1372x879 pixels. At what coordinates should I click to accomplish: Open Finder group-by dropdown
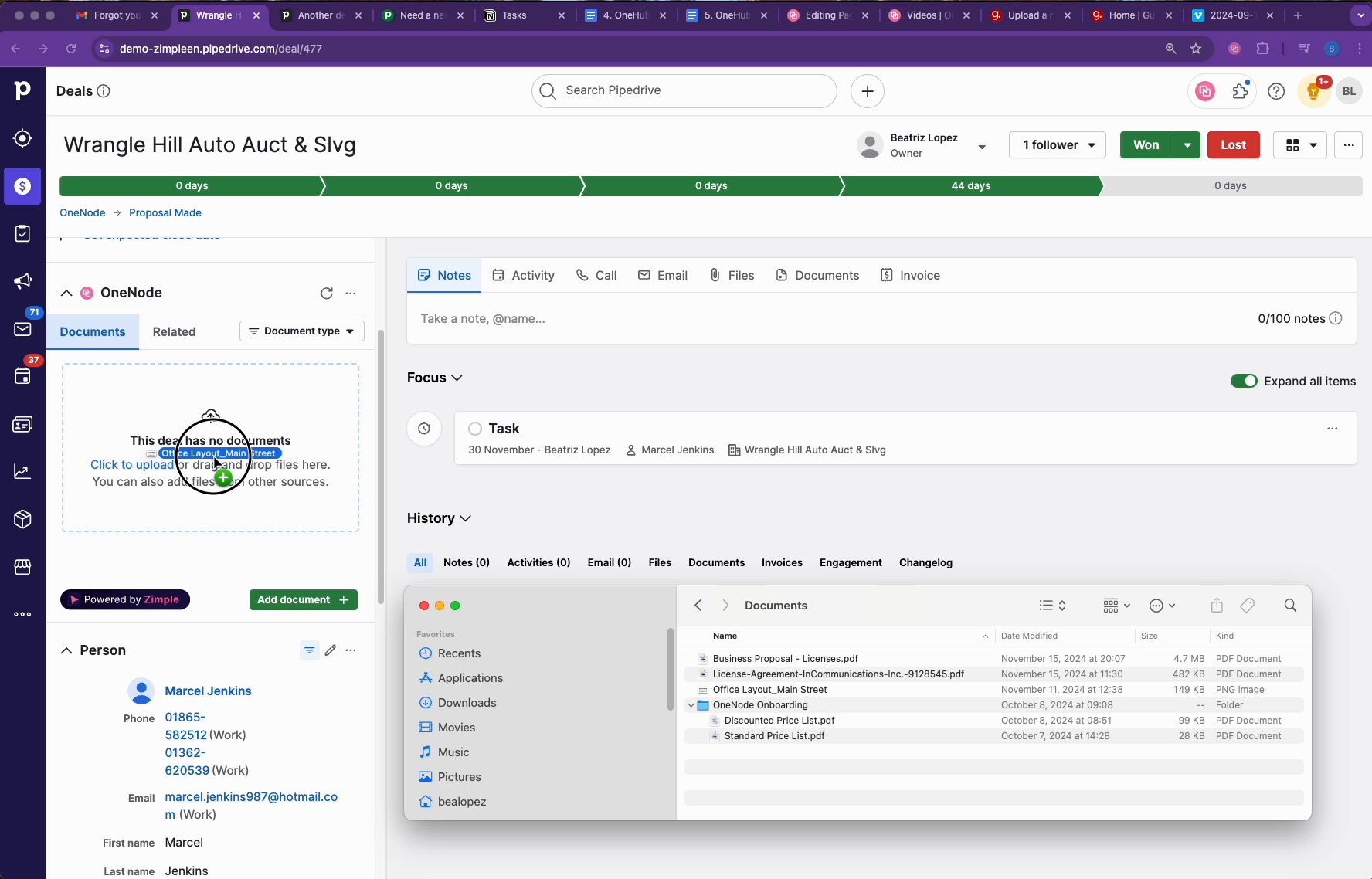(1117, 606)
